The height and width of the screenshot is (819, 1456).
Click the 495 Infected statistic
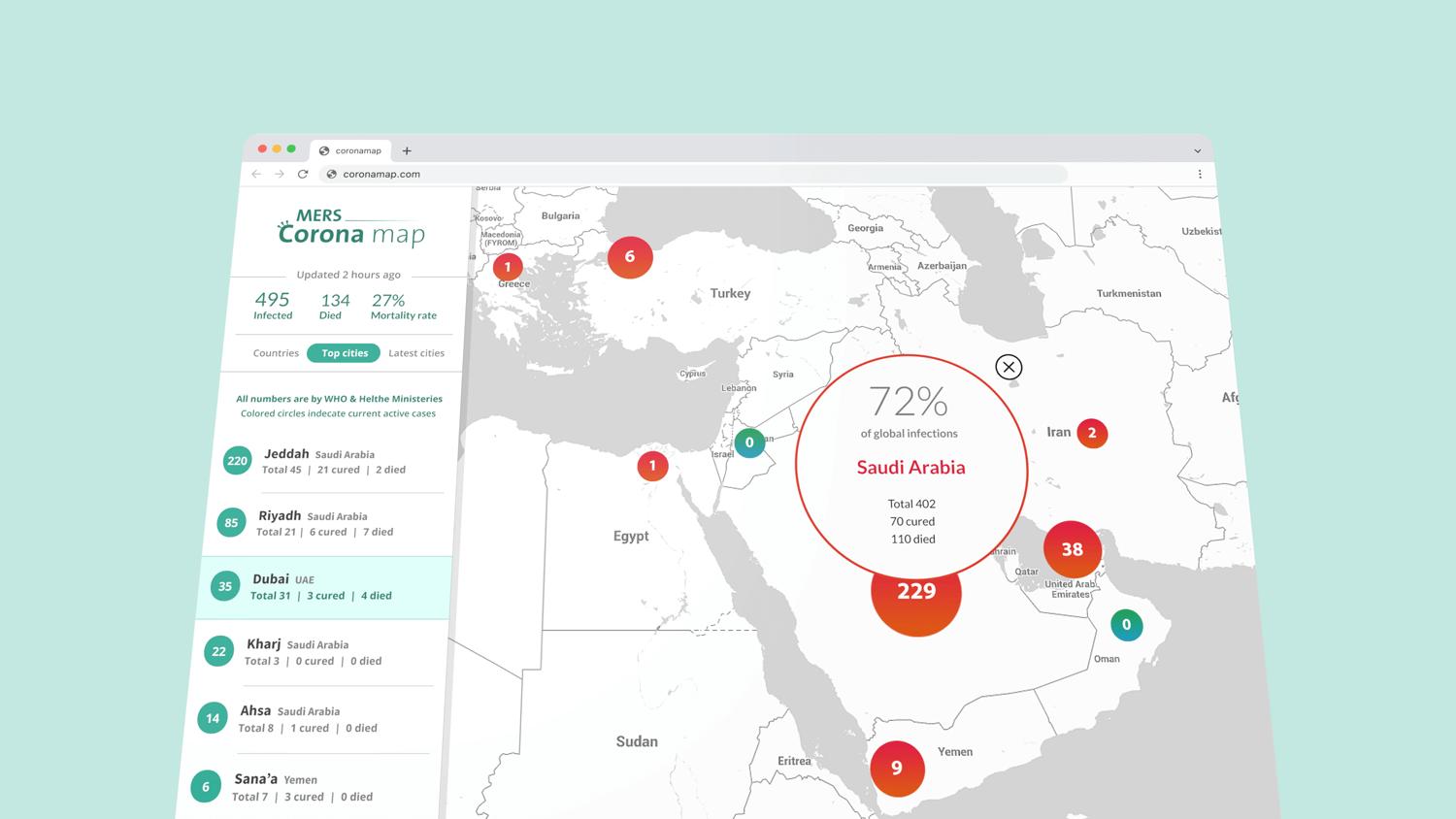click(273, 306)
